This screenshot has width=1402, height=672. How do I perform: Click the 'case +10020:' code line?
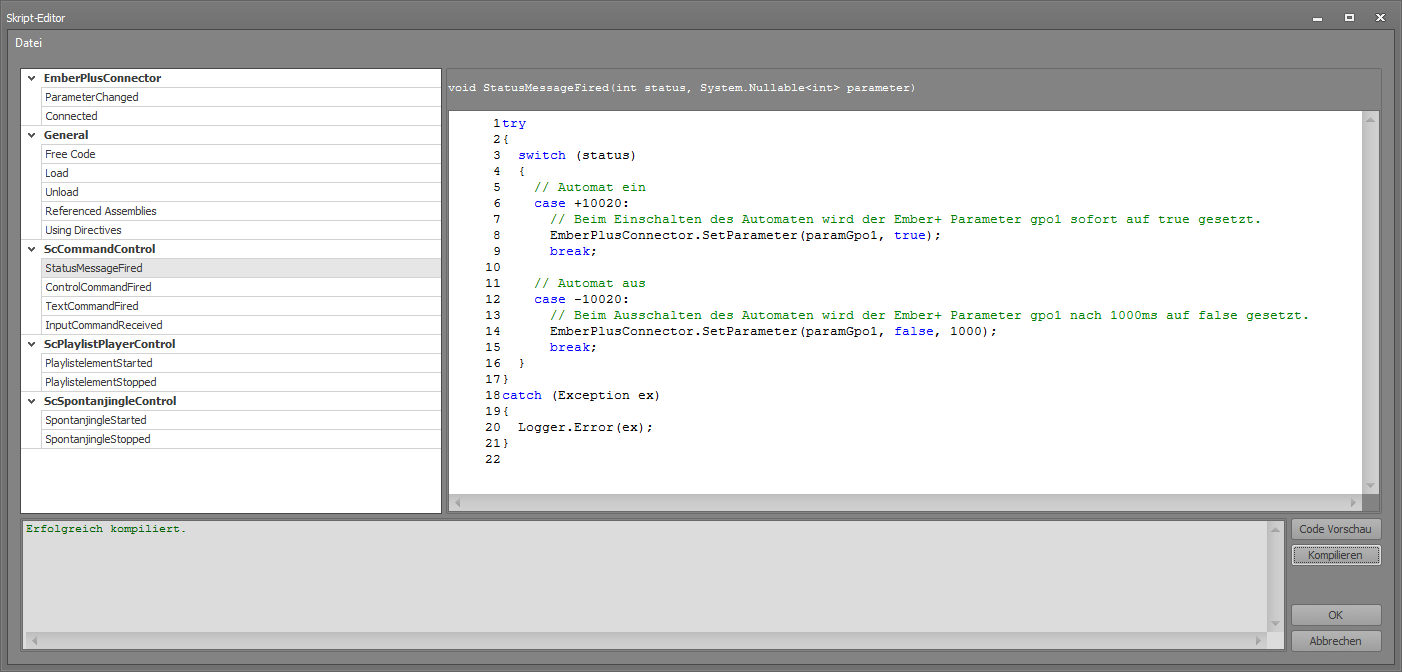pos(581,203)
